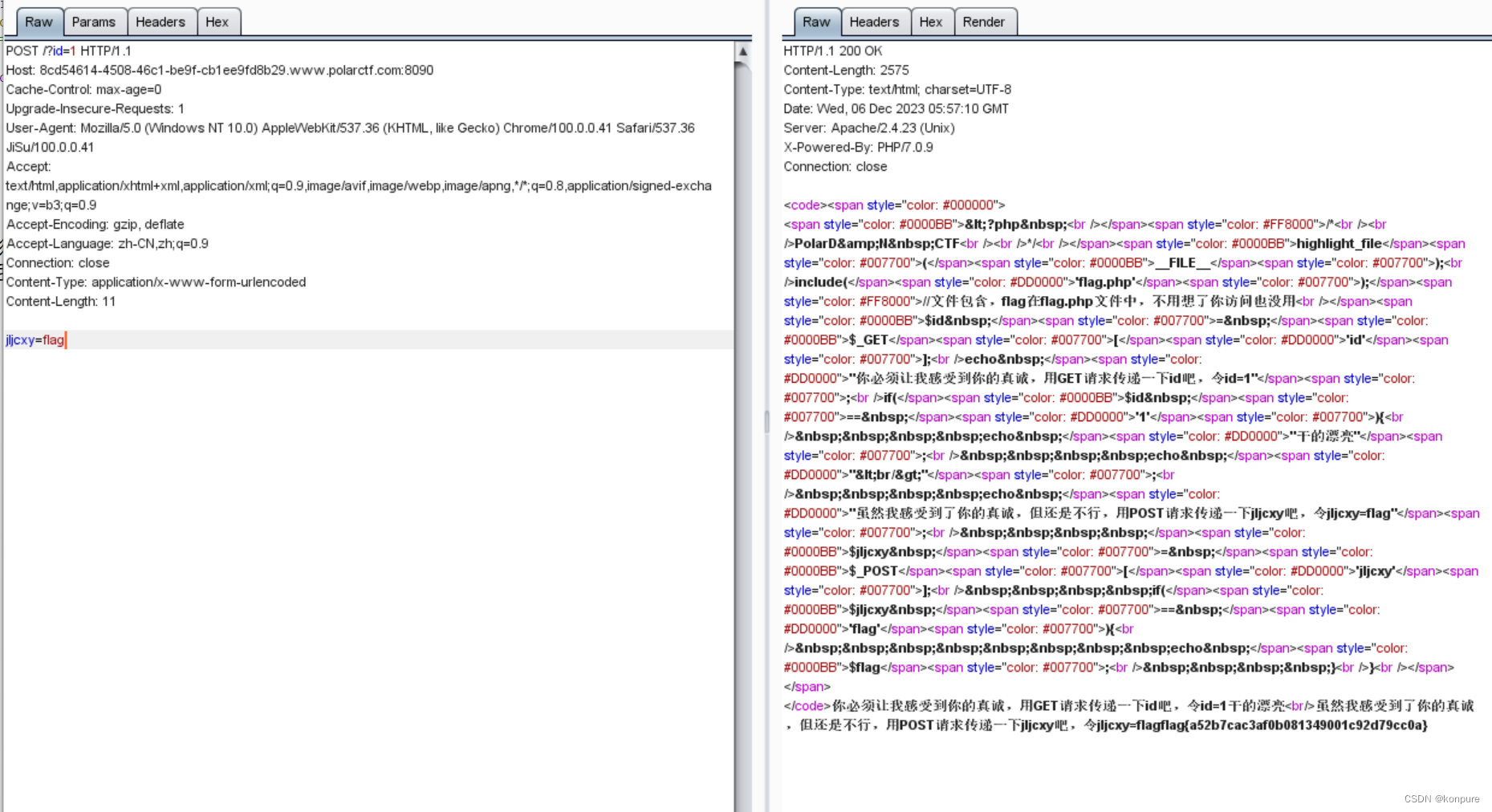Click the Accept-Encoding: gzip, deflate line
The image size is (1492, 812).
coord(96,224)
